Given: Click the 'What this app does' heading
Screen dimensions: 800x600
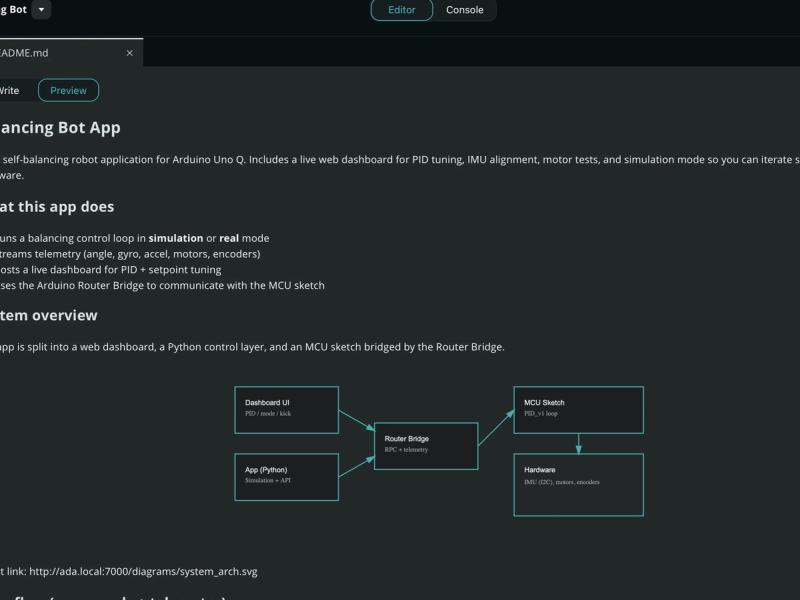Looking at the screenshot, I should tap(57, 207).
